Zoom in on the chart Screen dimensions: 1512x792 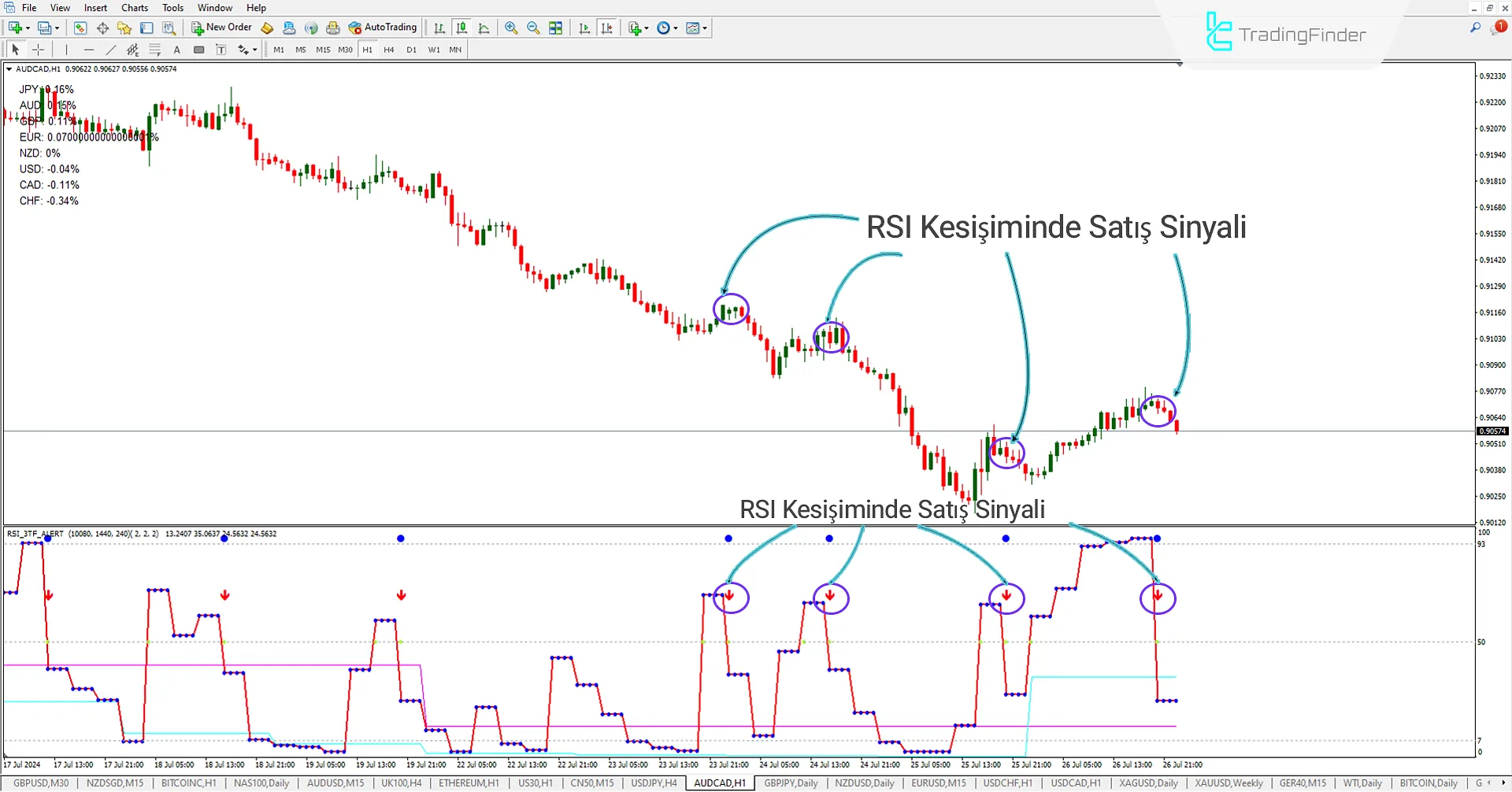pyautogui.click(x=511, y=28)
